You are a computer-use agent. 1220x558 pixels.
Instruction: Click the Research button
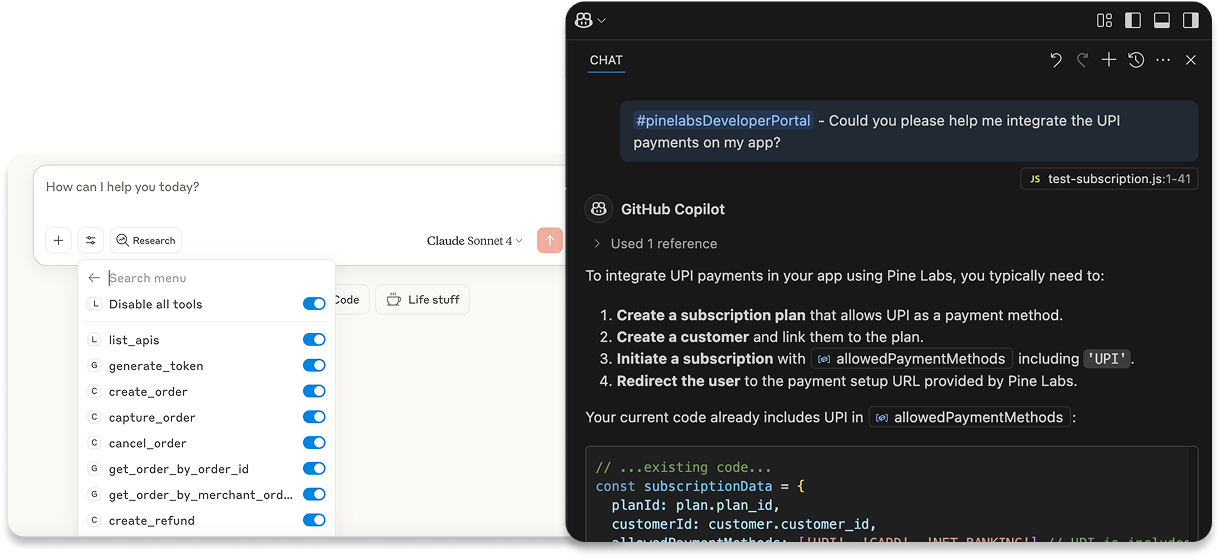click(x=146, y=240)
